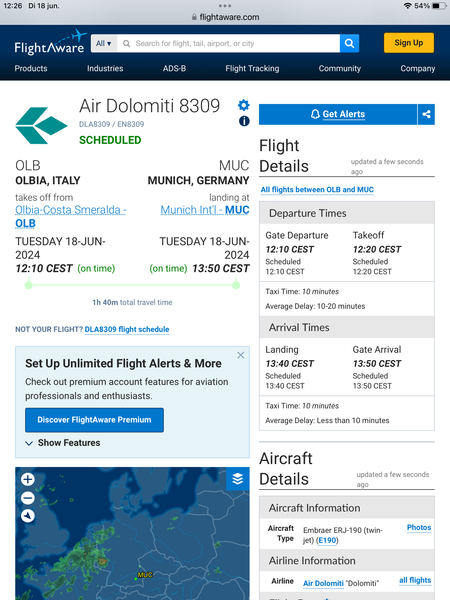This screenshot has height=600, width=450.
Task: Click the Get Alerts button
Action: (338, 114)
